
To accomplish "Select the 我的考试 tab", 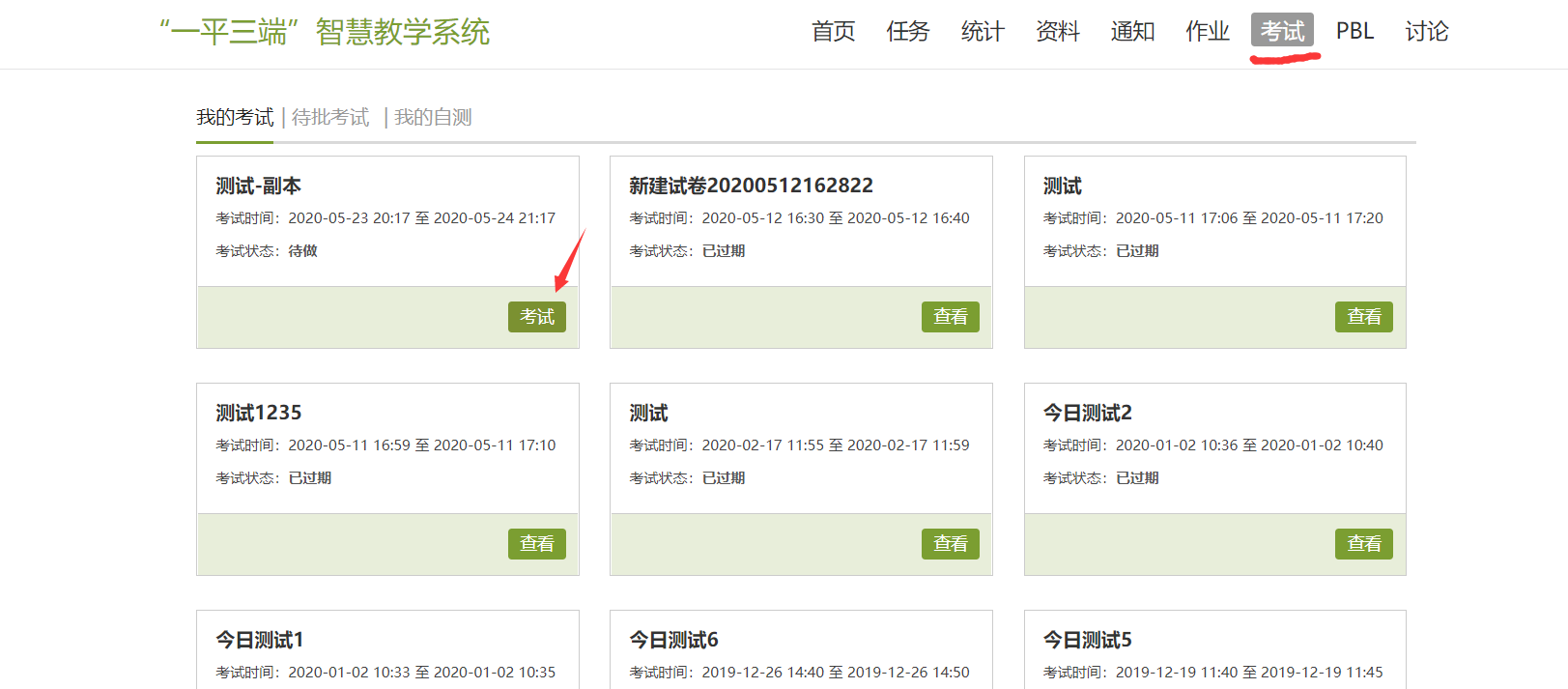I will 235,118.
